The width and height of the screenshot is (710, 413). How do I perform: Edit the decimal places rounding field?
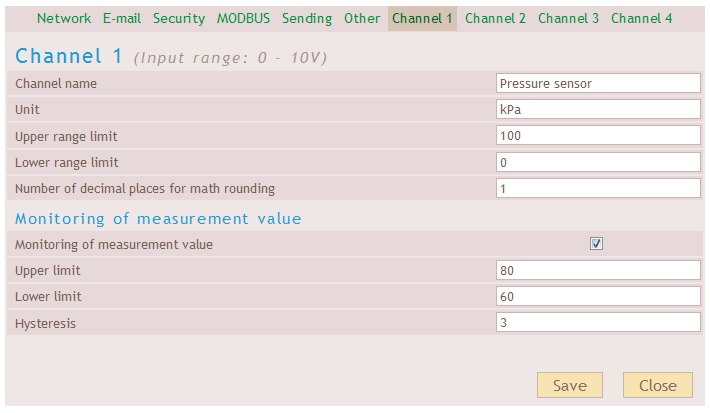(598, 188)
